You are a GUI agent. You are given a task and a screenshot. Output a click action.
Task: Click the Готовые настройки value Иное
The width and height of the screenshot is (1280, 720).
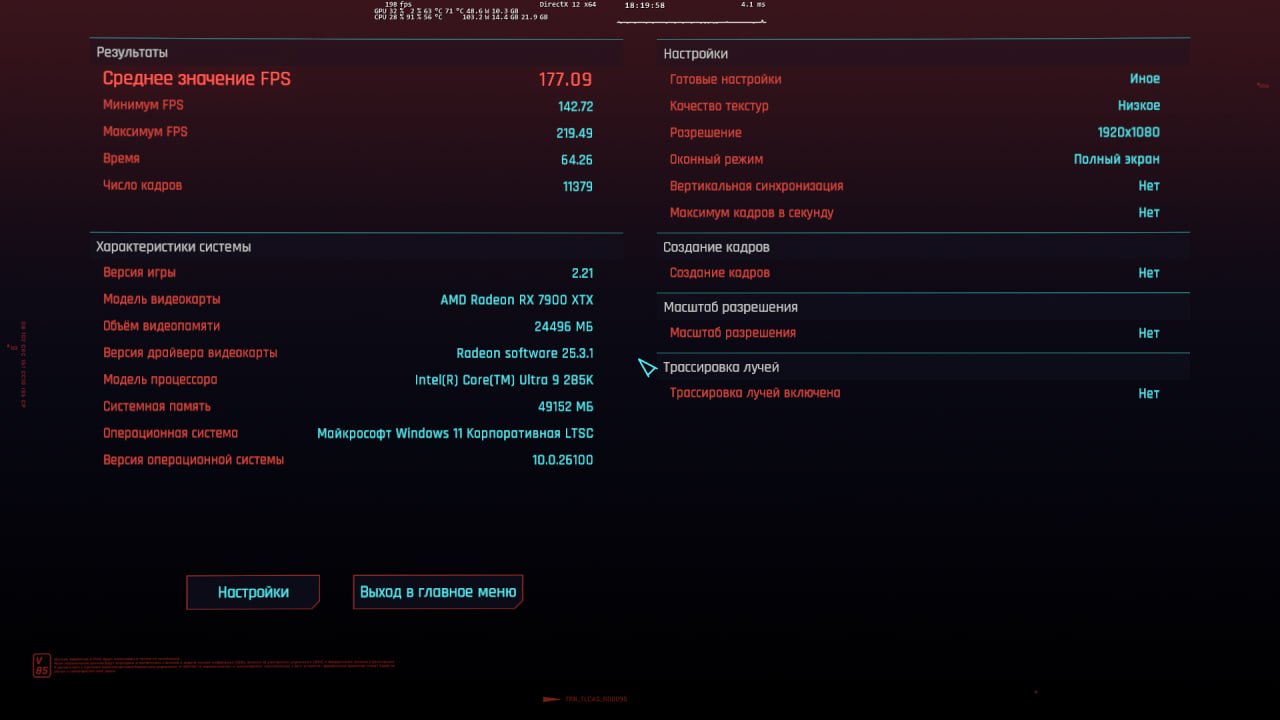coord(1145,79)
